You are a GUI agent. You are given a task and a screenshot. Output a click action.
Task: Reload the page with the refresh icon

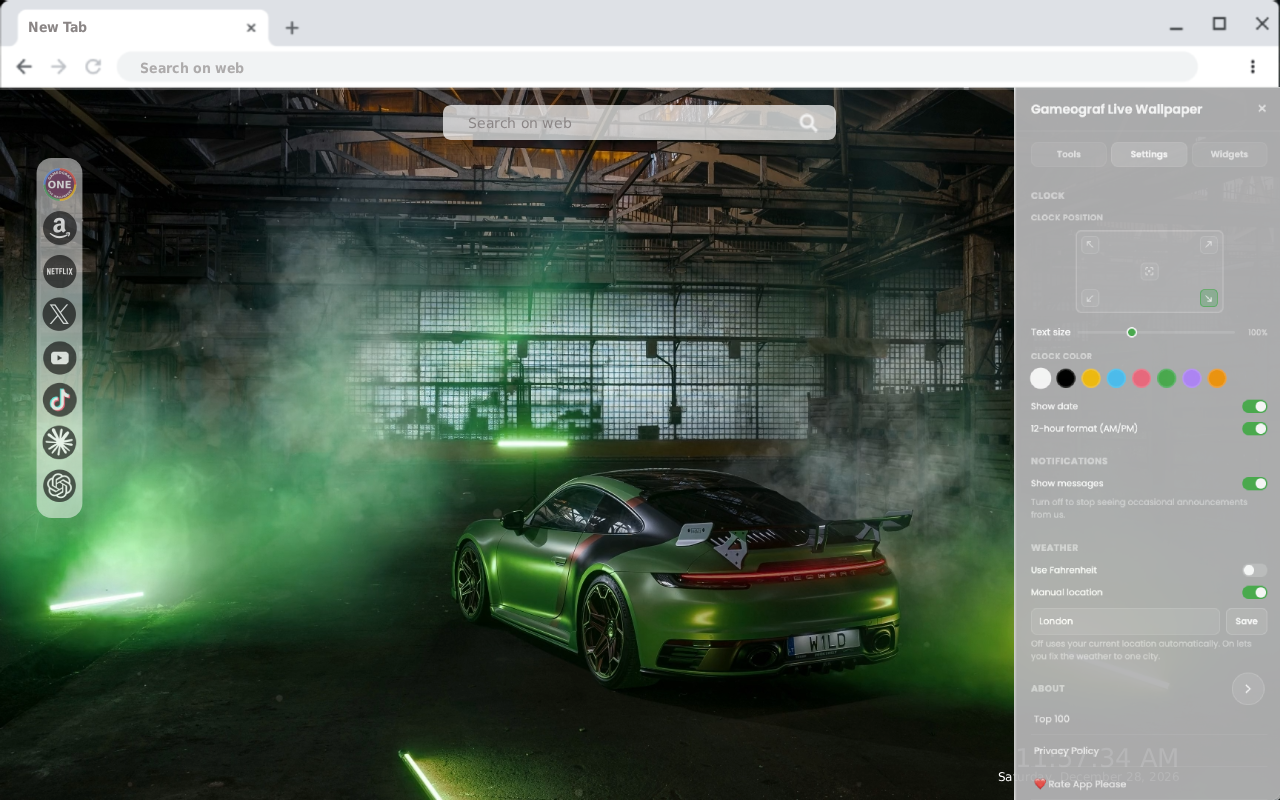93,67
